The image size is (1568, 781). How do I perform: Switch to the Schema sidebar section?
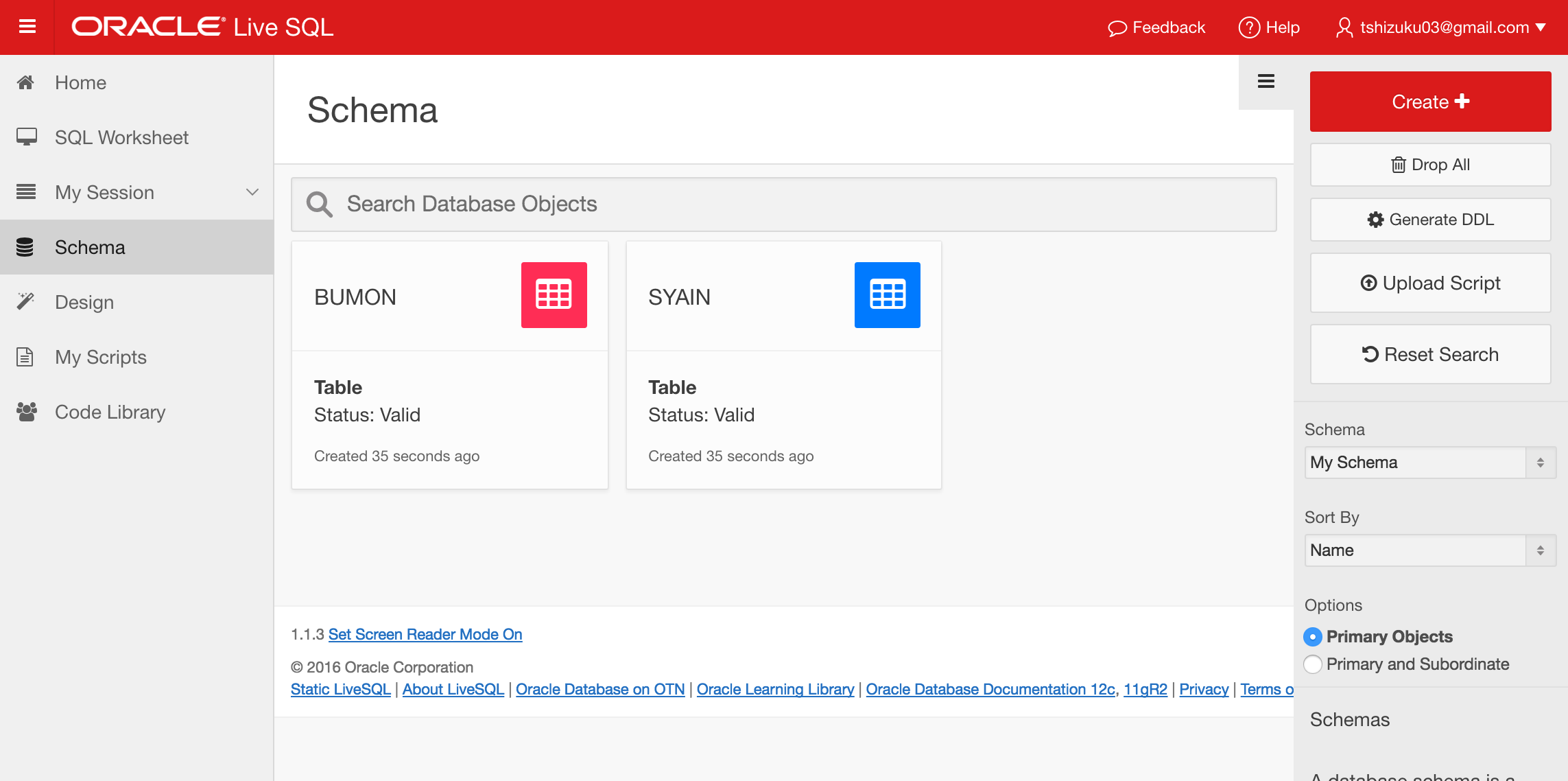(89, 247)
